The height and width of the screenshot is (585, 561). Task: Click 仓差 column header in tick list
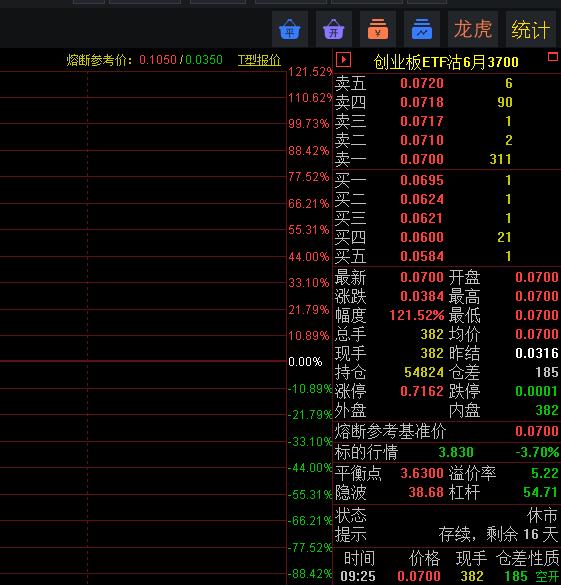coord(511,559)
